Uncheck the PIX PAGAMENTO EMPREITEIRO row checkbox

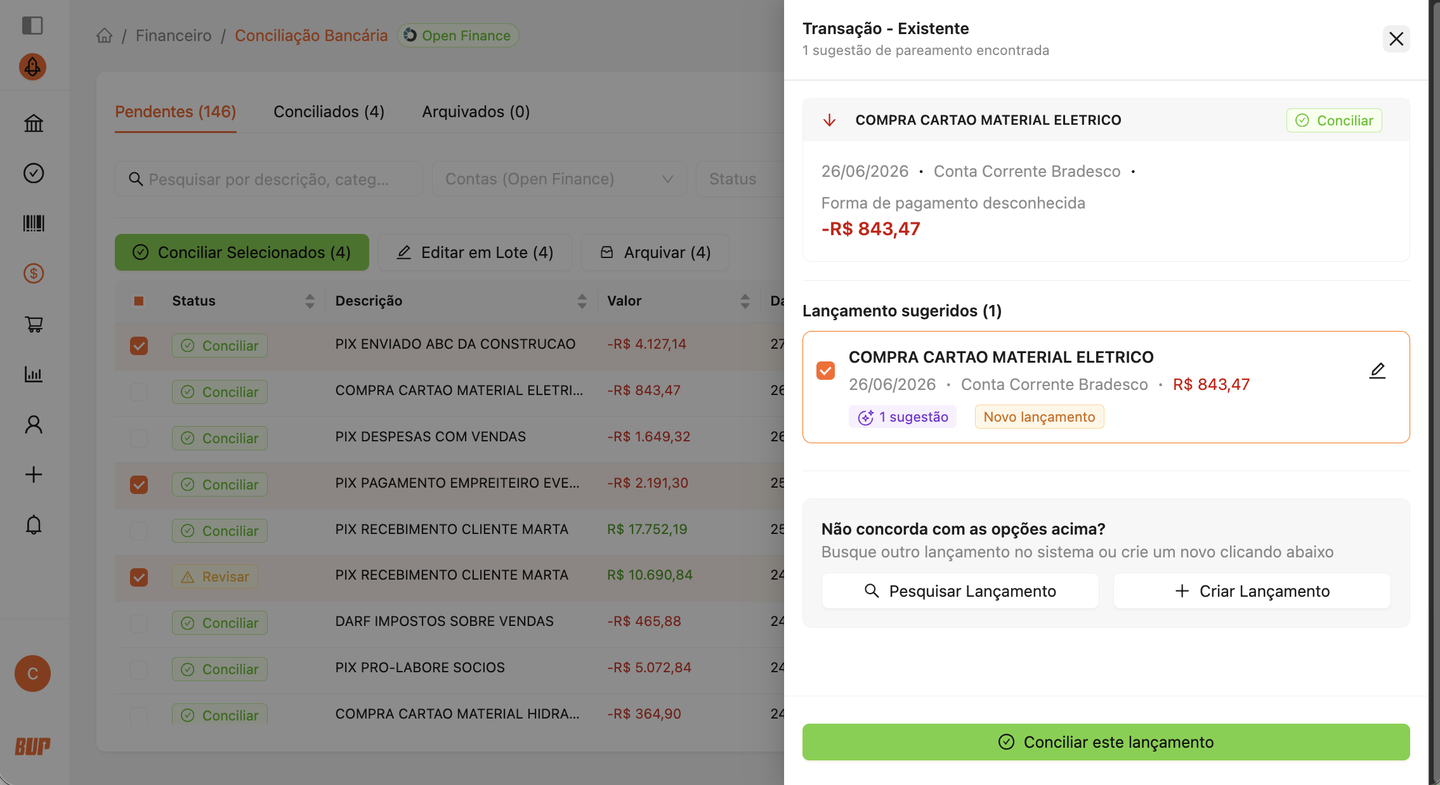[x=139, y=485]
